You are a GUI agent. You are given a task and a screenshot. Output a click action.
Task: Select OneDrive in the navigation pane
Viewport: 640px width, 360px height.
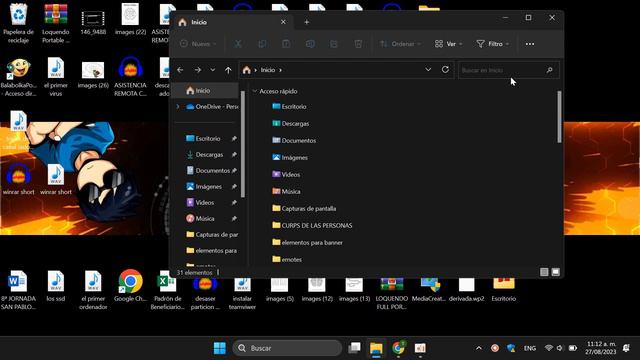pos(212,107)
